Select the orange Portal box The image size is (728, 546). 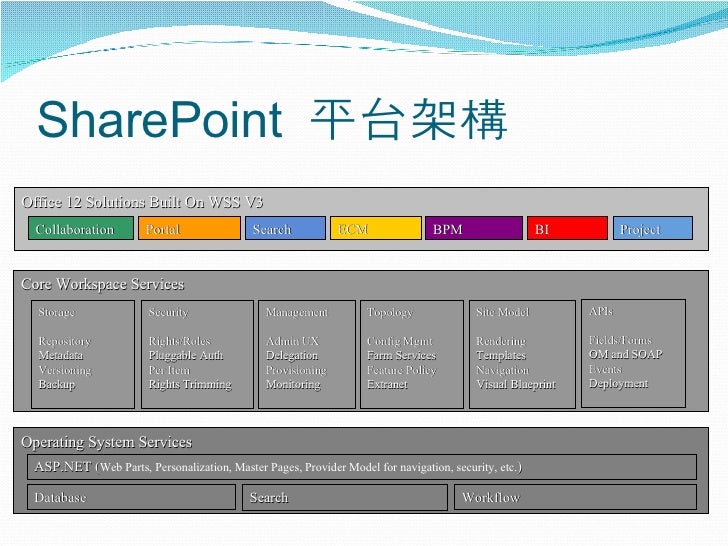pyautogui.click(x=189, y=228)
